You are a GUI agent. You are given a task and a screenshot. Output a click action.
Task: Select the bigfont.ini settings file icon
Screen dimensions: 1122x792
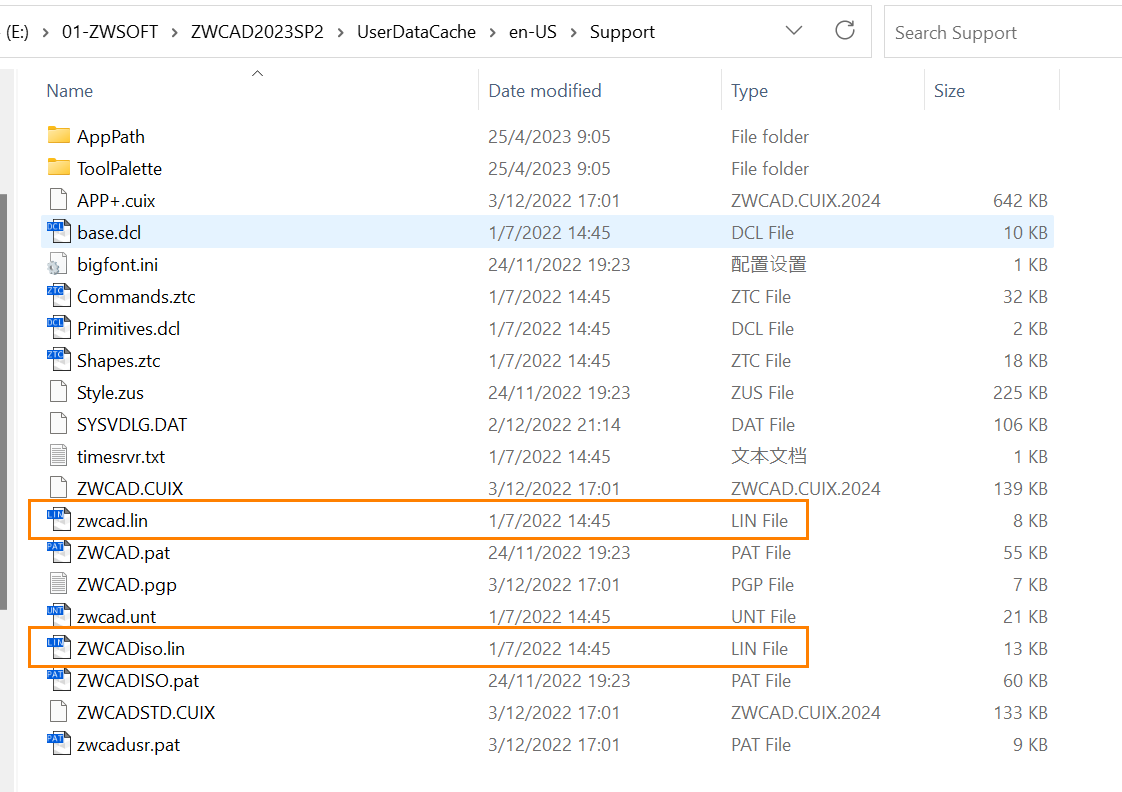[x=59, y=264]
